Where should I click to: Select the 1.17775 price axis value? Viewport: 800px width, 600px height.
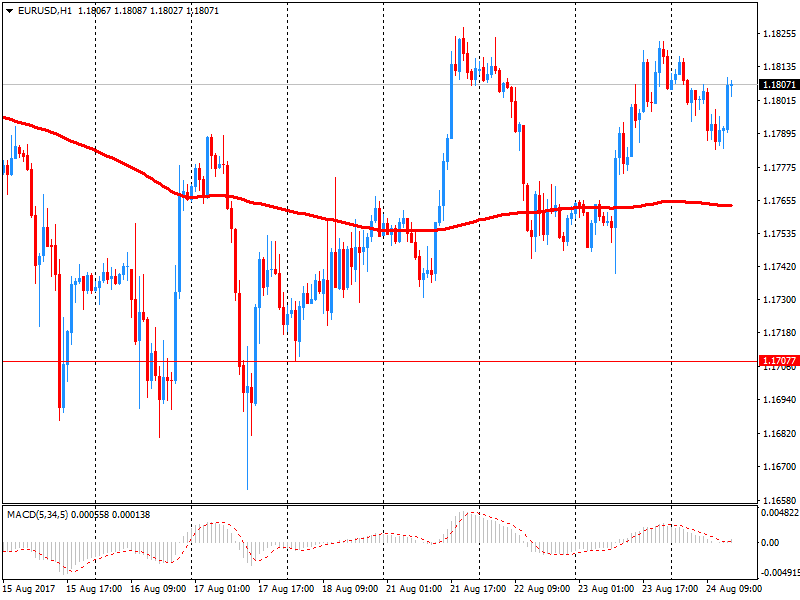[x=779, y=167]
